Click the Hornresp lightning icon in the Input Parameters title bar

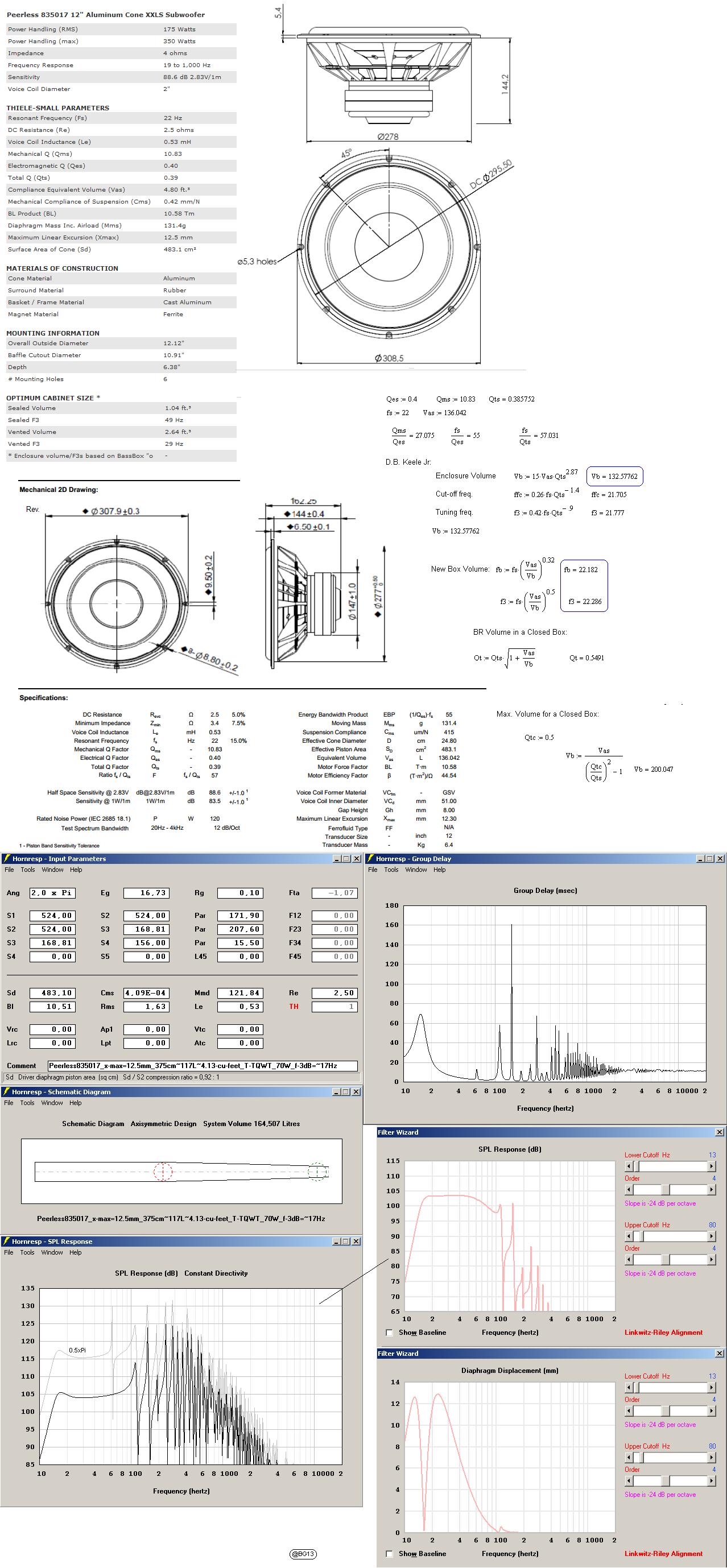(6, 858)
